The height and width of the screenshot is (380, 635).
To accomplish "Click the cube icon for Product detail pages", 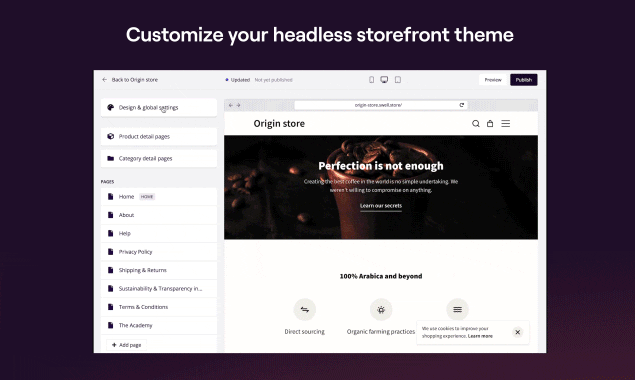I will pyautogui.click(x=110, y=137).
